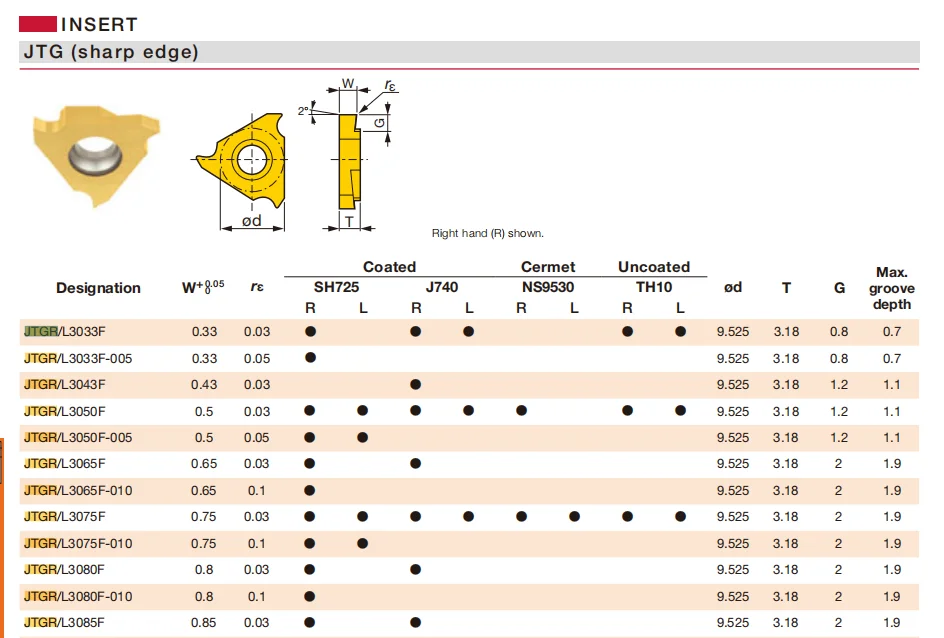Click the J740 R dot in JTGR/L3085F row
The height and width of the screenshot is (638, 944).
coord(415,622)
